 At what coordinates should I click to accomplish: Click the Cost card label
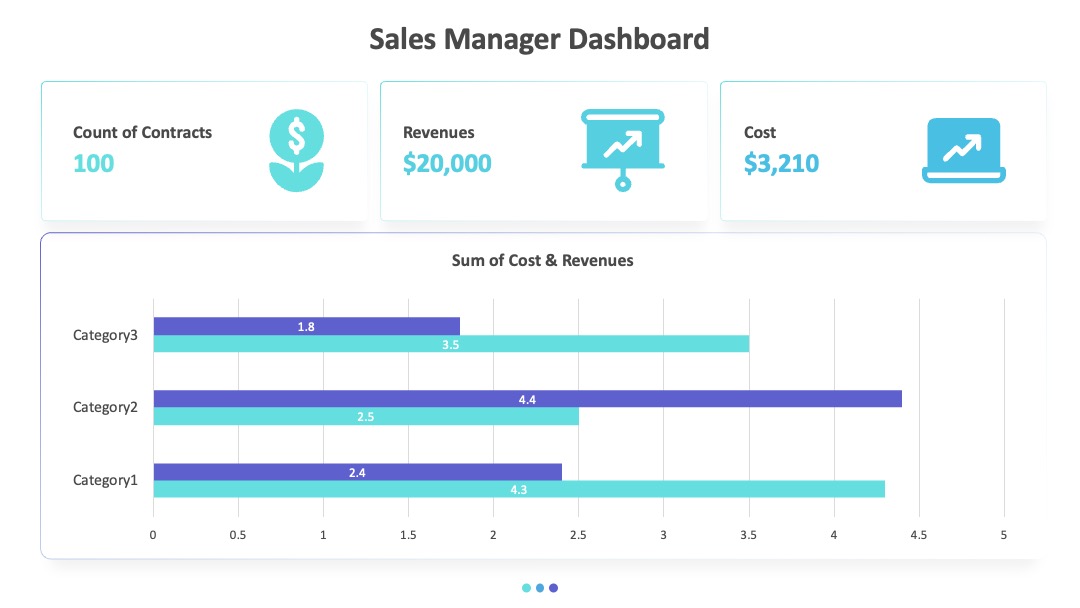[x=760, y=132]
